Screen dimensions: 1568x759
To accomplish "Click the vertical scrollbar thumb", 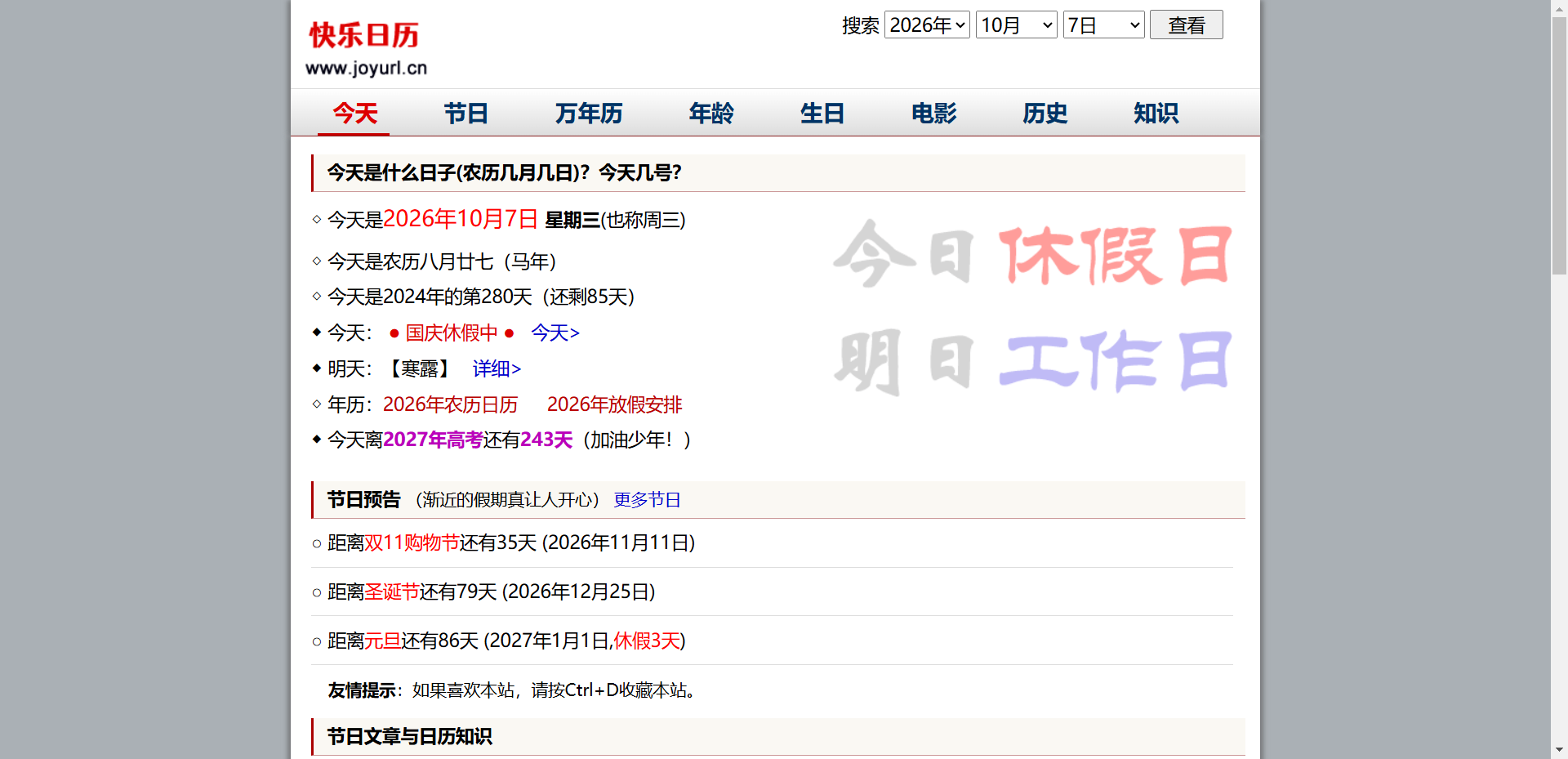I will click(1559, 145).
